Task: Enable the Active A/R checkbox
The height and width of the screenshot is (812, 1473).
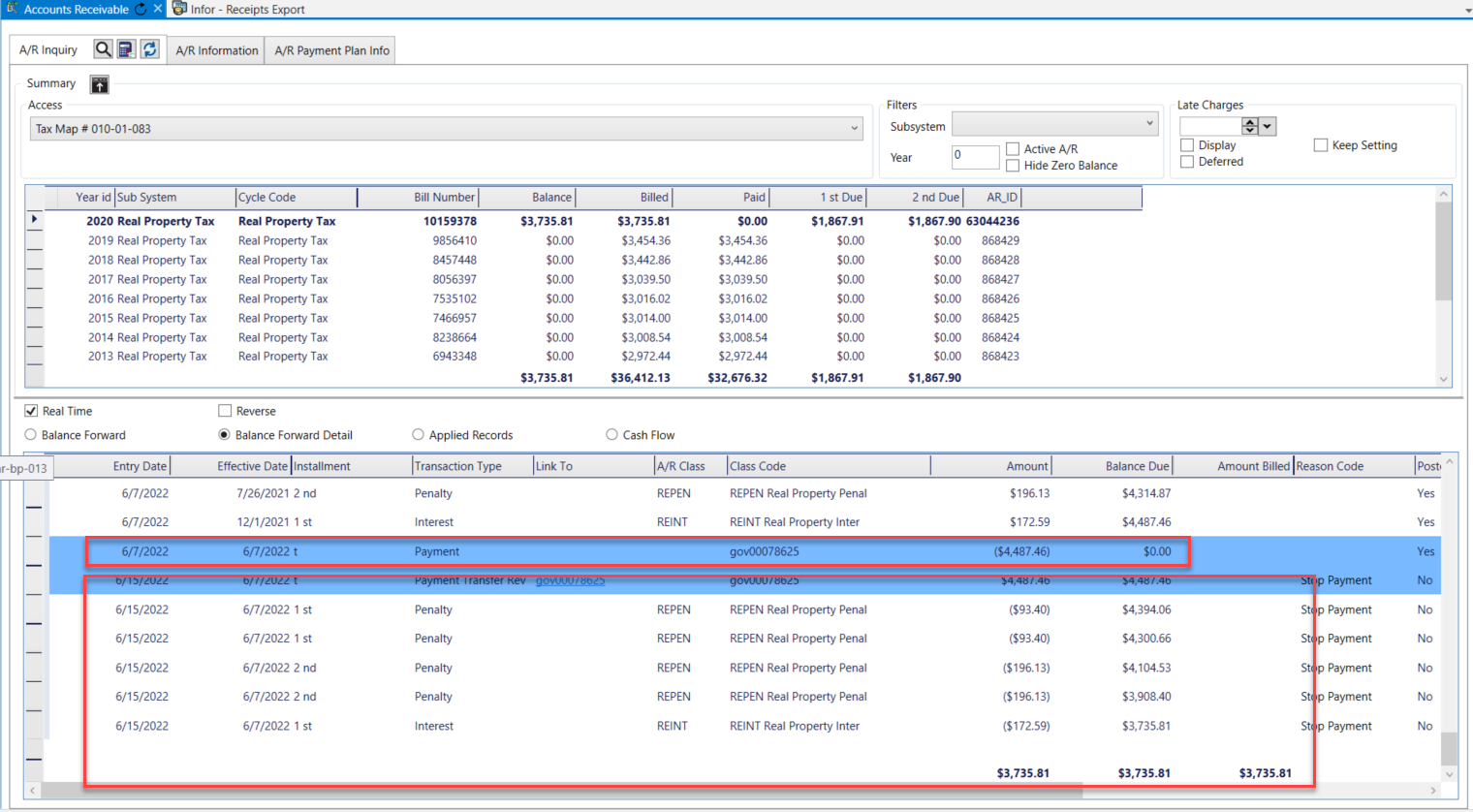Action: coord(1013,149)
